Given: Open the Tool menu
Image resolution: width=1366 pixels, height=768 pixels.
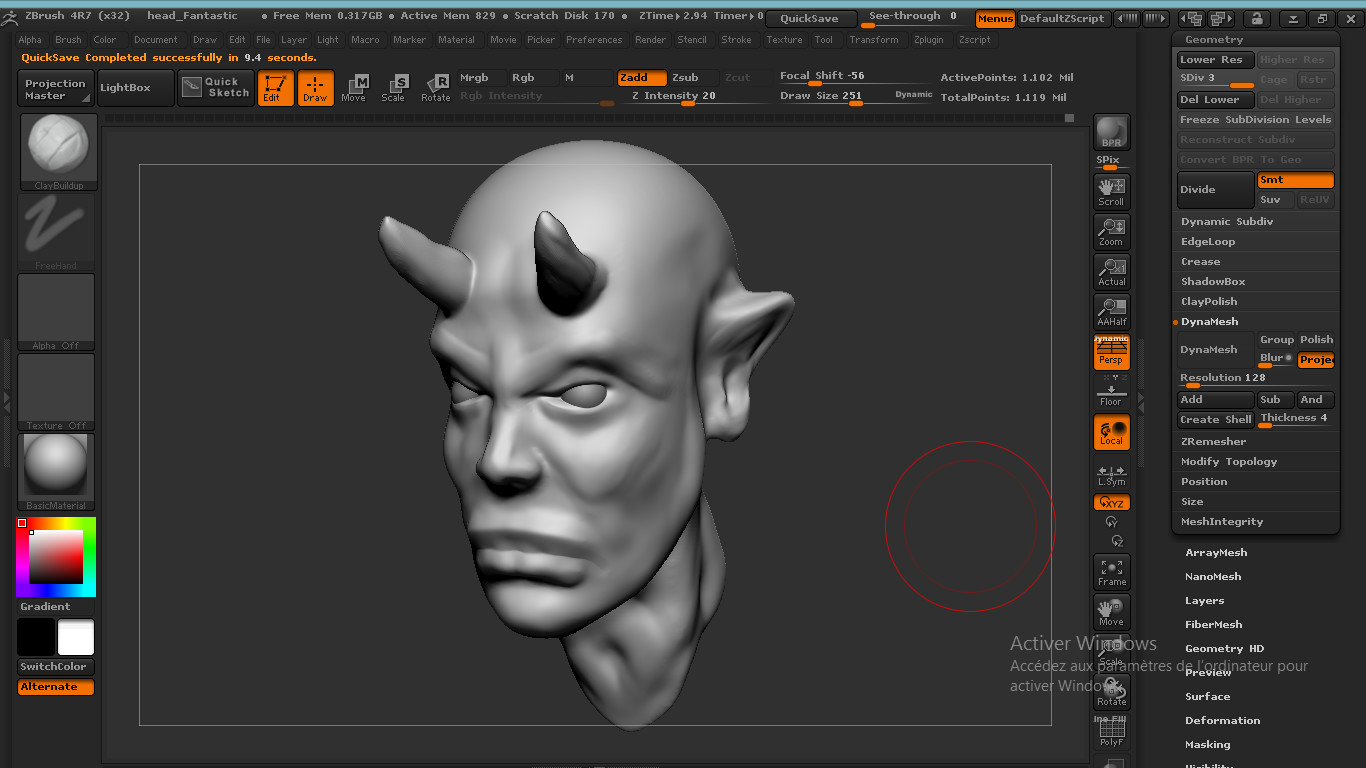Looking at the screenshot, I should coord(824,40).
